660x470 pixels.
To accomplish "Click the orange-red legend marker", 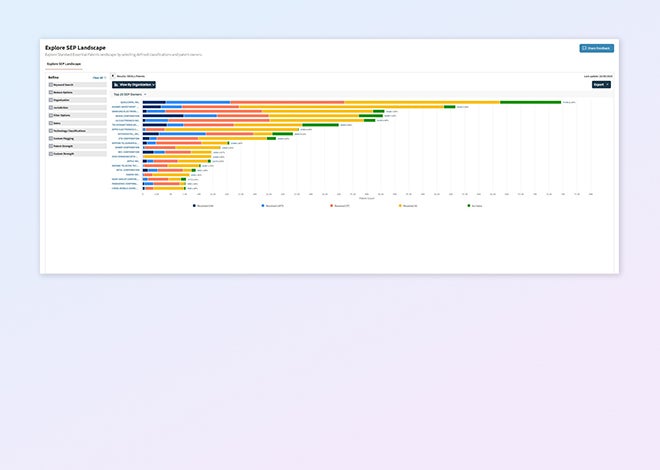I will (x=331, y=205).
